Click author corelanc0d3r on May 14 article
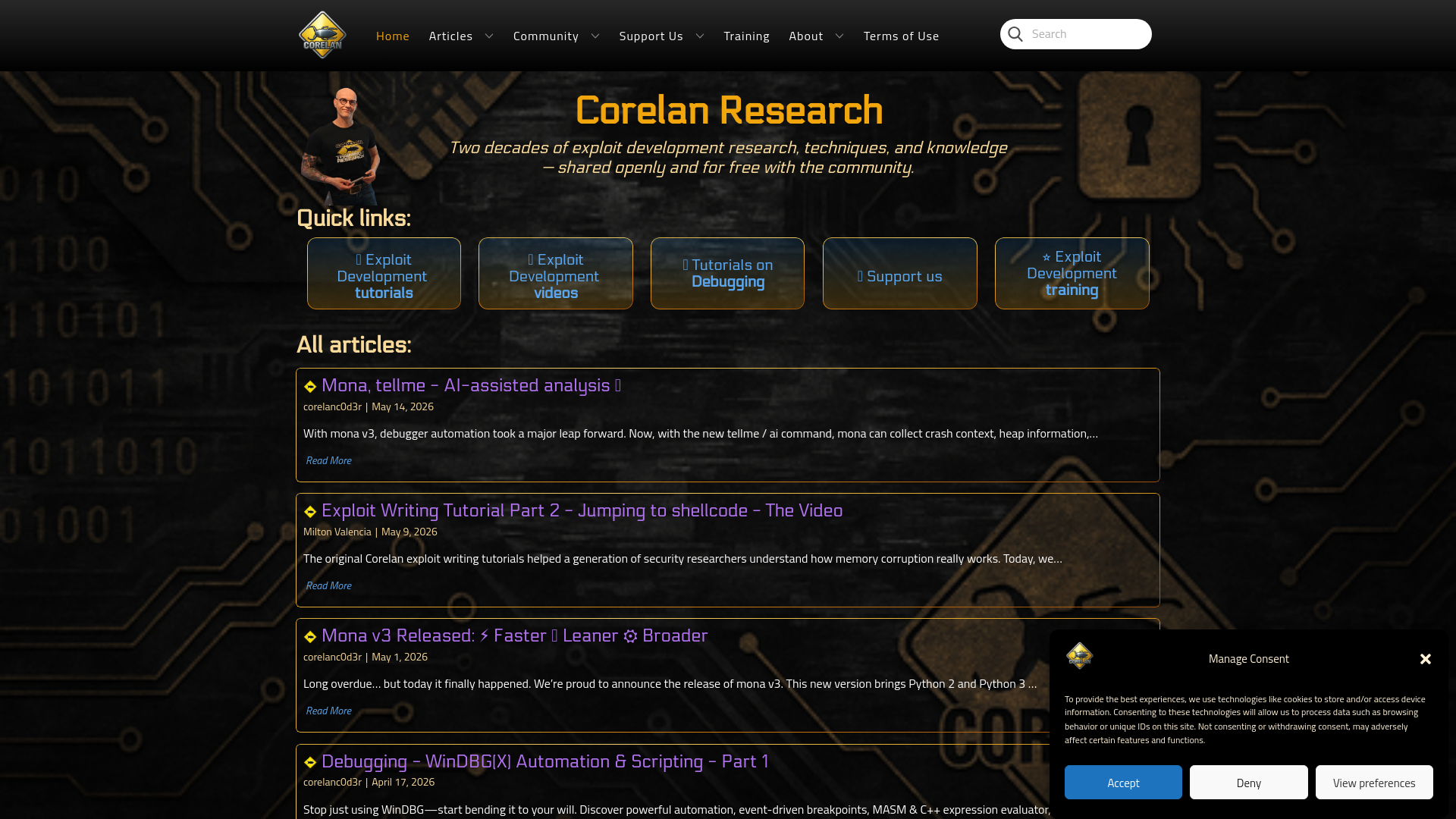The height and width of the screenshot is (819, 1456). pos(332,406)
